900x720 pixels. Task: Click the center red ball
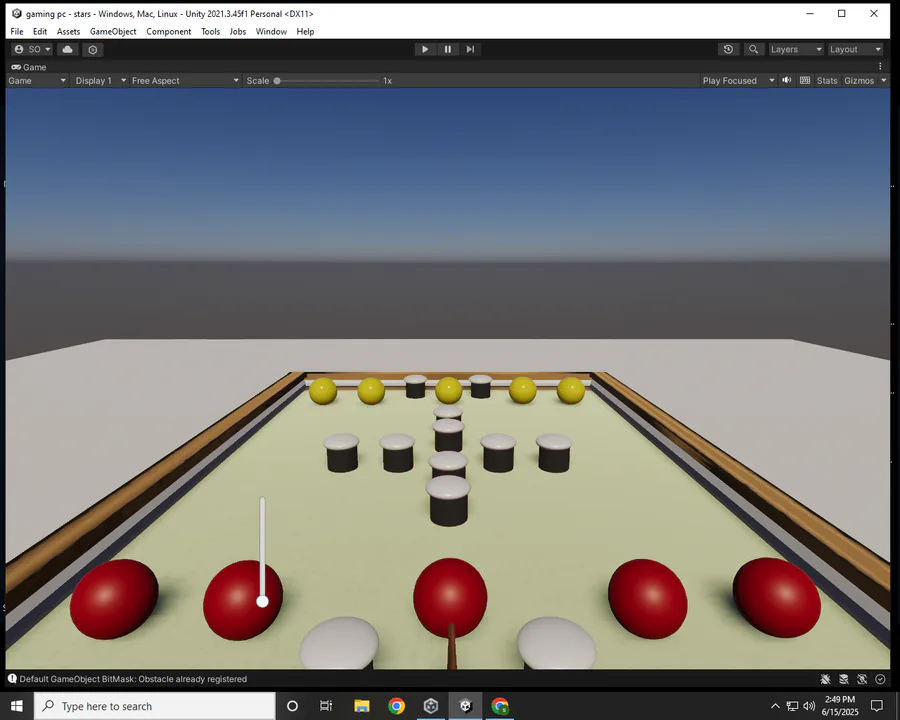tap(450, 597)
